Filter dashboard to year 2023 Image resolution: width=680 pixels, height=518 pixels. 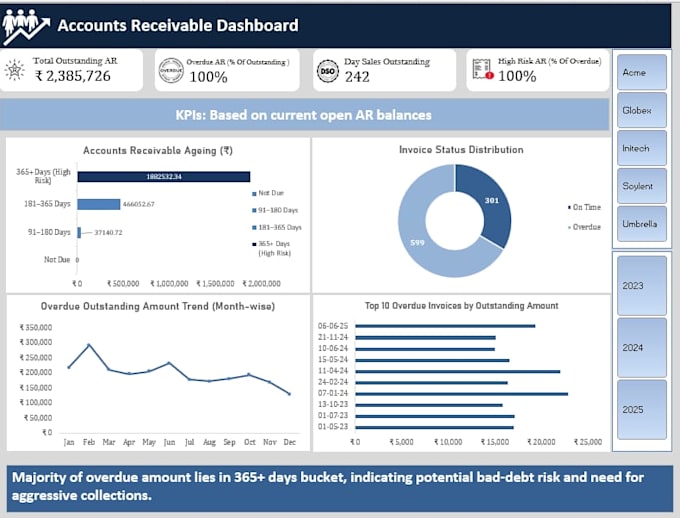(x=642, y=285)
